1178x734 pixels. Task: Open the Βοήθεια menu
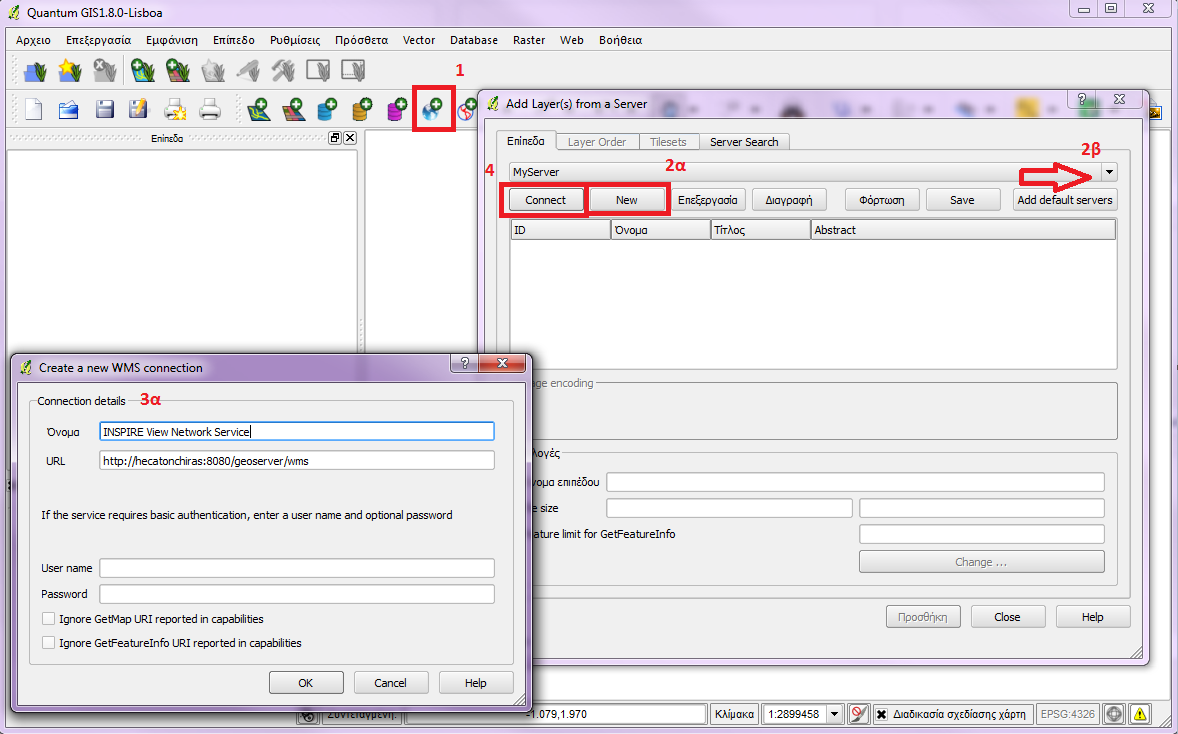tap(621, 40)
